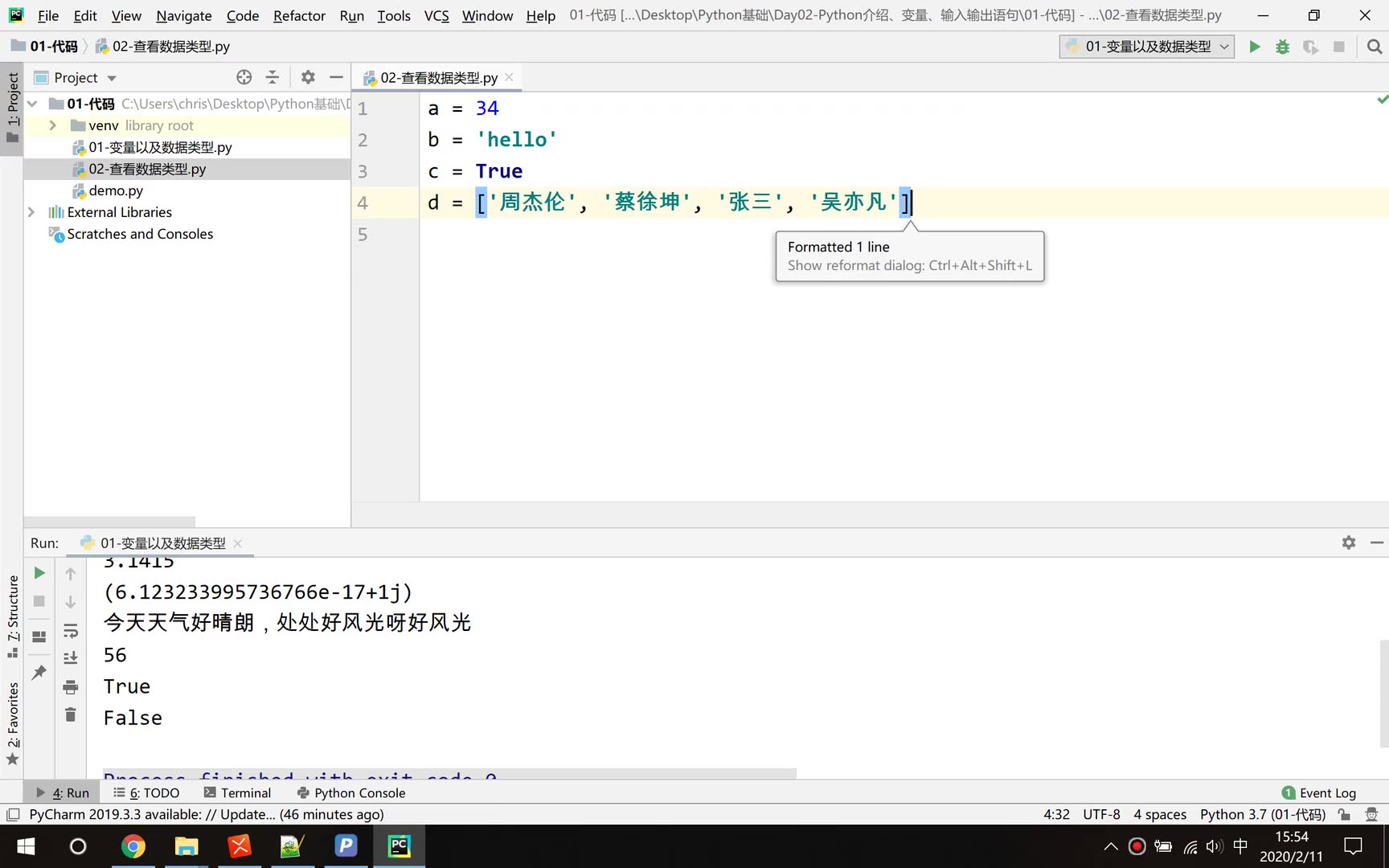Open Windows notification center
Screen dimensions: 1389x868
pos(1354,846)
